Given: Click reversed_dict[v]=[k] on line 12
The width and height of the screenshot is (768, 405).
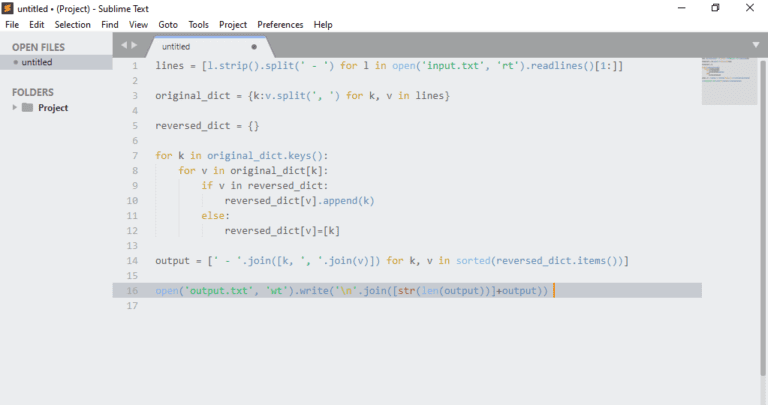Looking at the screenshot, I should tap(282, 231).
